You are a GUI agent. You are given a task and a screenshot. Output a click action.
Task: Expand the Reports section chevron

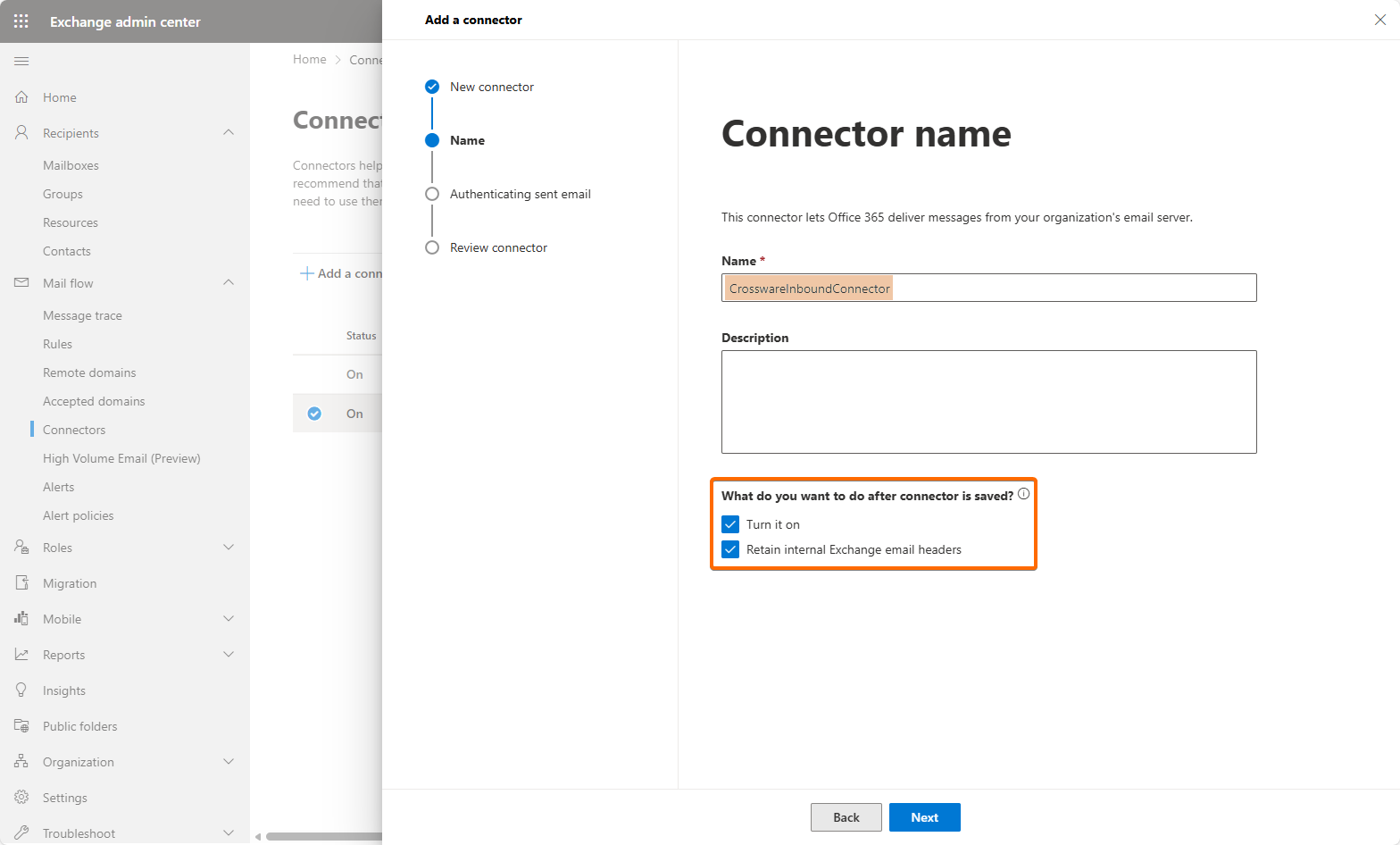229,655
